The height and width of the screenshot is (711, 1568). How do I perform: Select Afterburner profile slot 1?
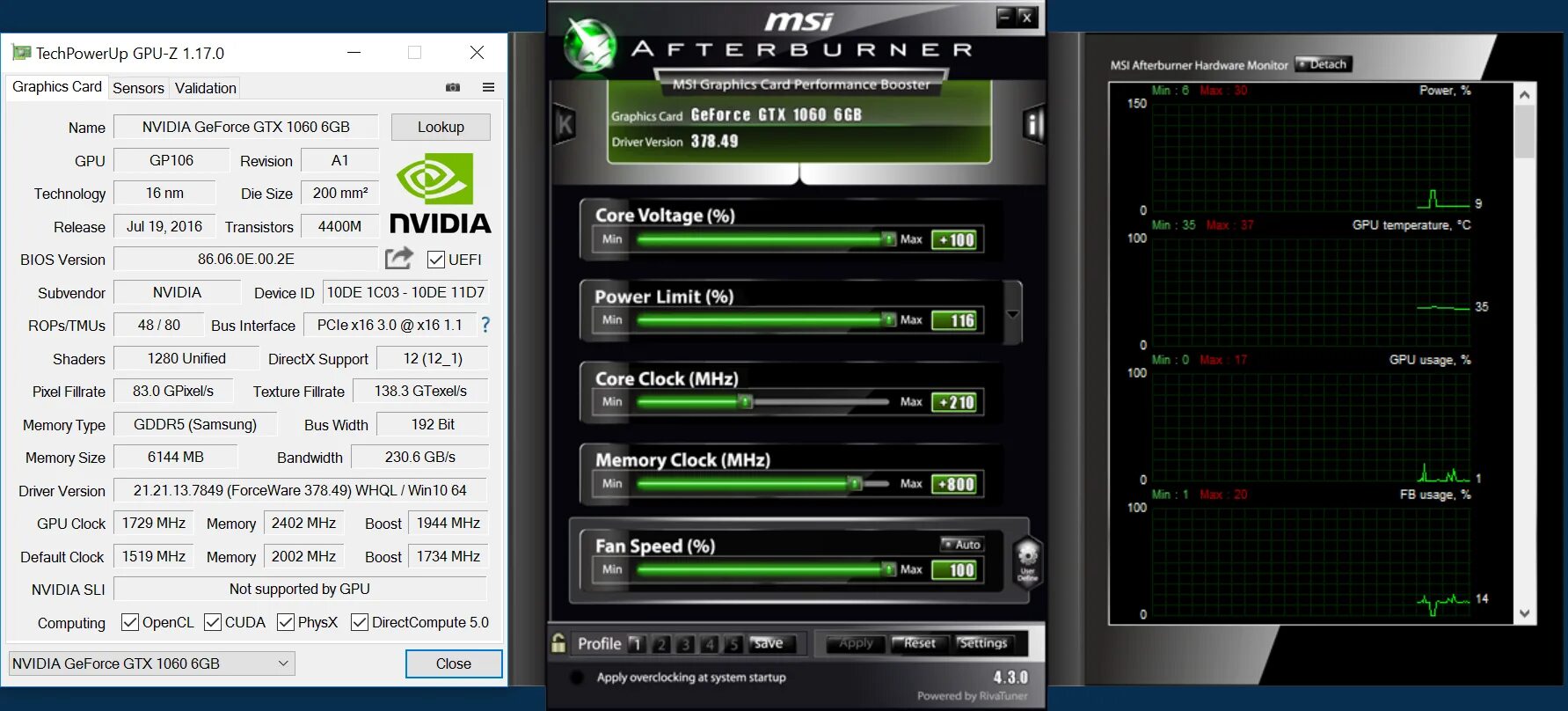(x=637, y=644)
